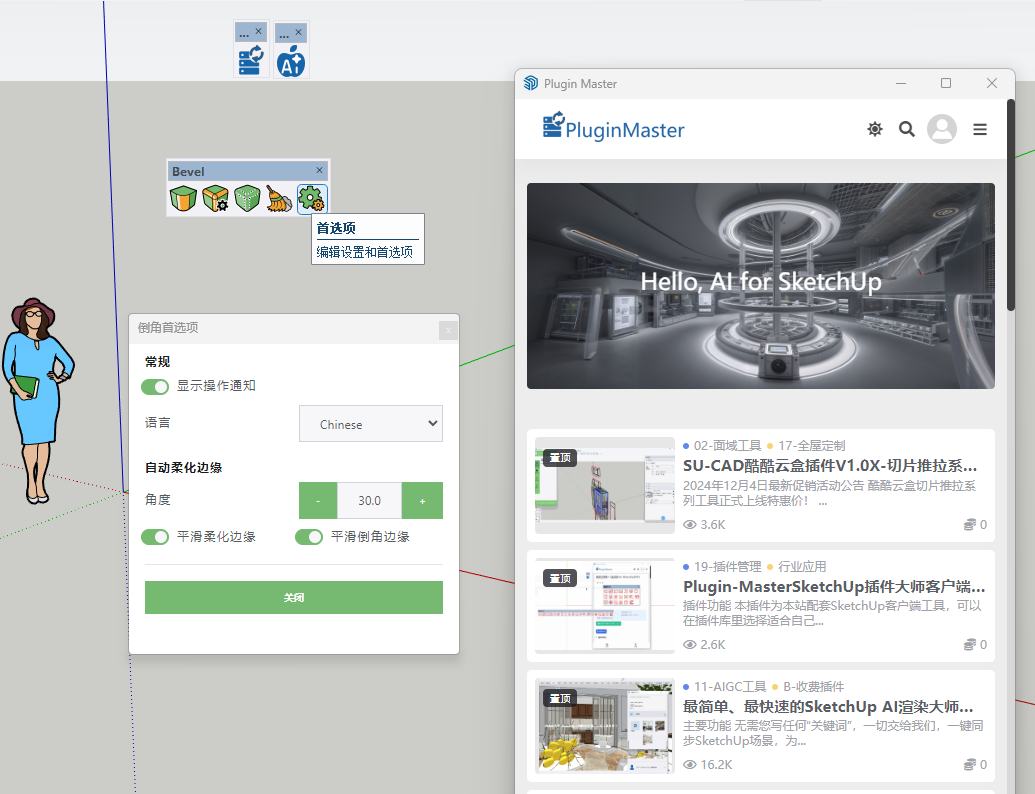The width and height of the screenshot is (1035, 794).
Task: Toggle theme with the sun icon in PluginMaster
Action: [875, 129]
